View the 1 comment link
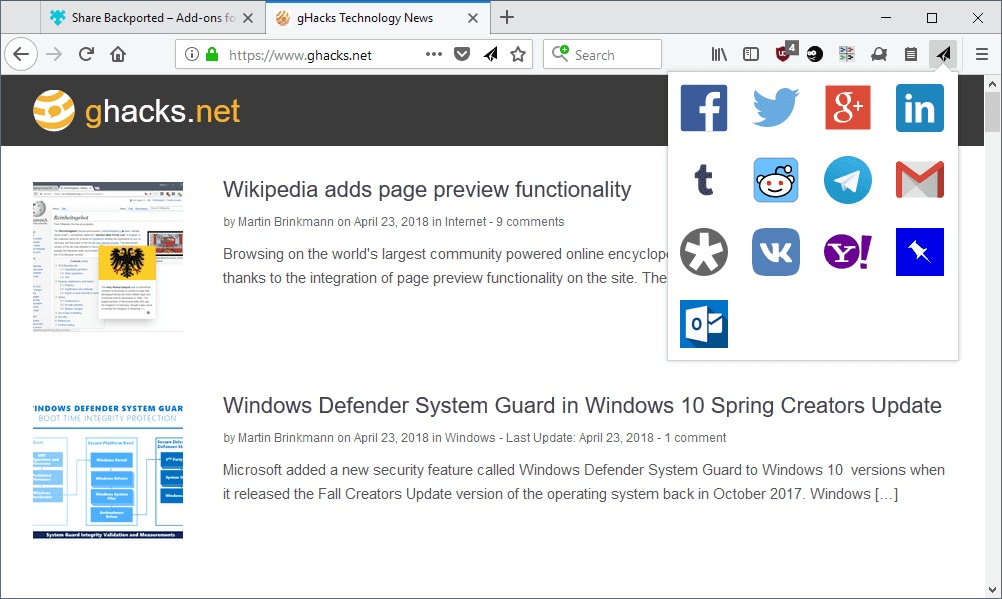1002x599 pixels. point(695,438)
